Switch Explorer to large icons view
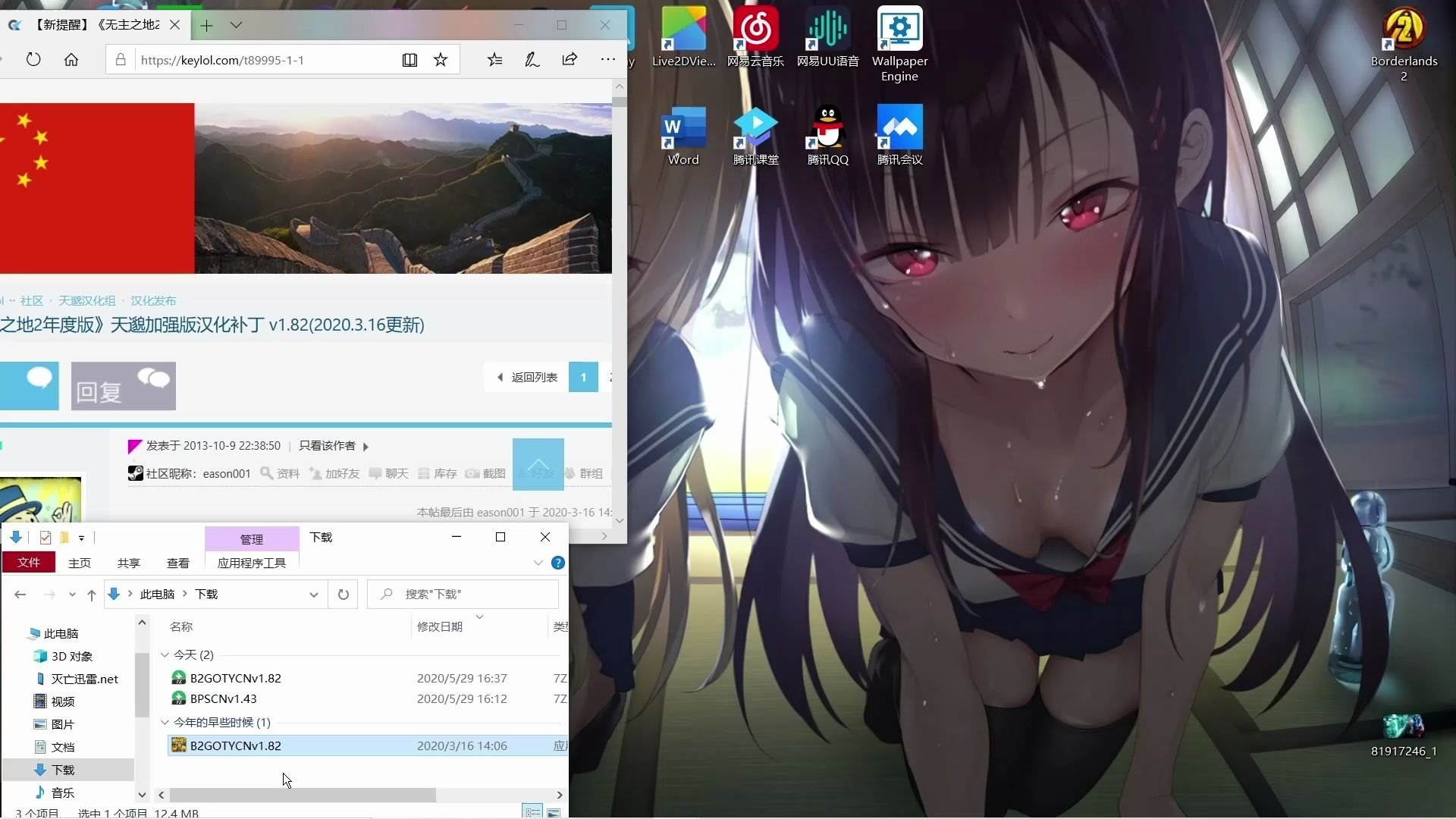 (554, 812)
